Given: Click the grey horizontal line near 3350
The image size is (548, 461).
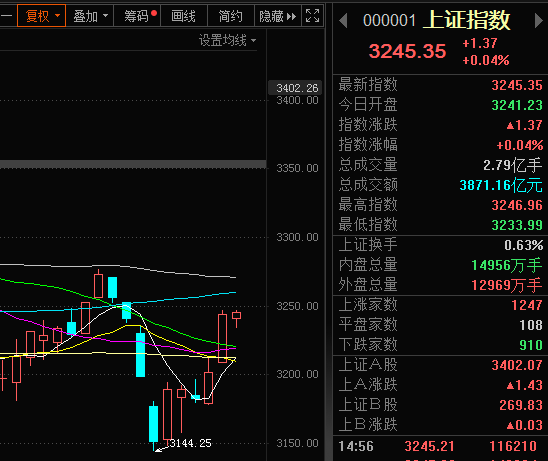Looking at the screenshot, I should tap(133, 164).
